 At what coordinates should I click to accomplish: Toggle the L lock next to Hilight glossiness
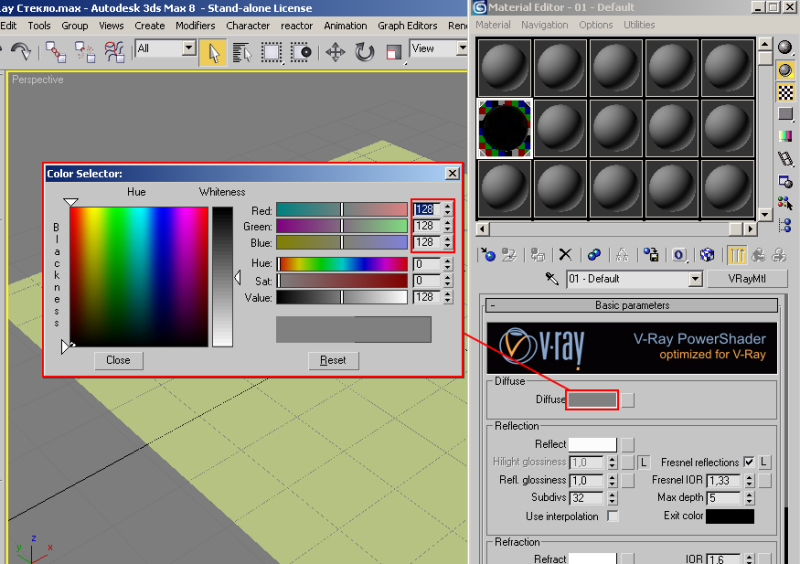[x=643, y=462]
